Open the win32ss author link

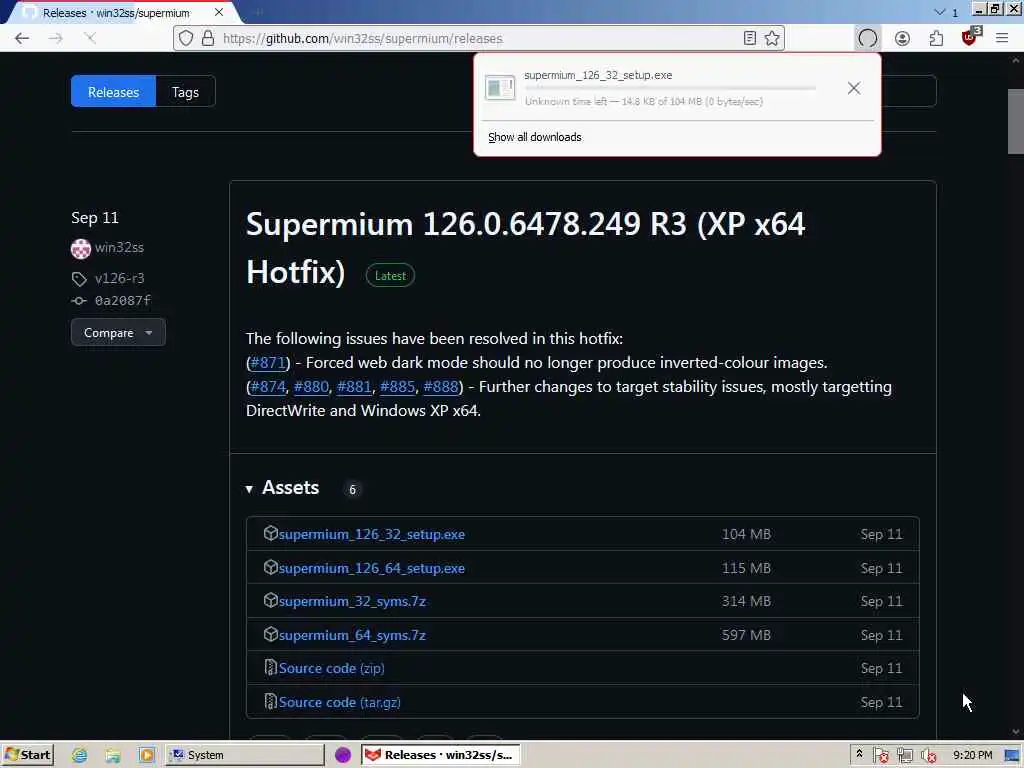pos(120,248)
